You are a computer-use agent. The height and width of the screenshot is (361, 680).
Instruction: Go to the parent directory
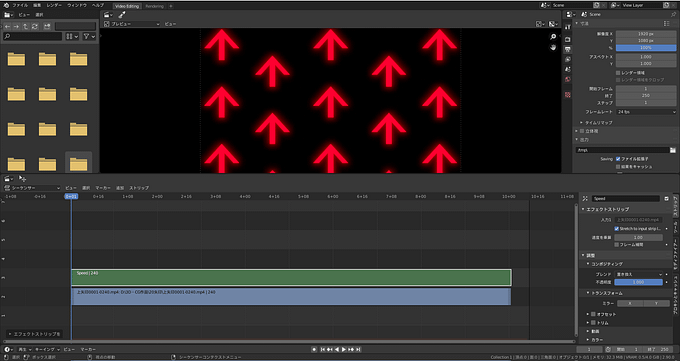pos(26,26)
